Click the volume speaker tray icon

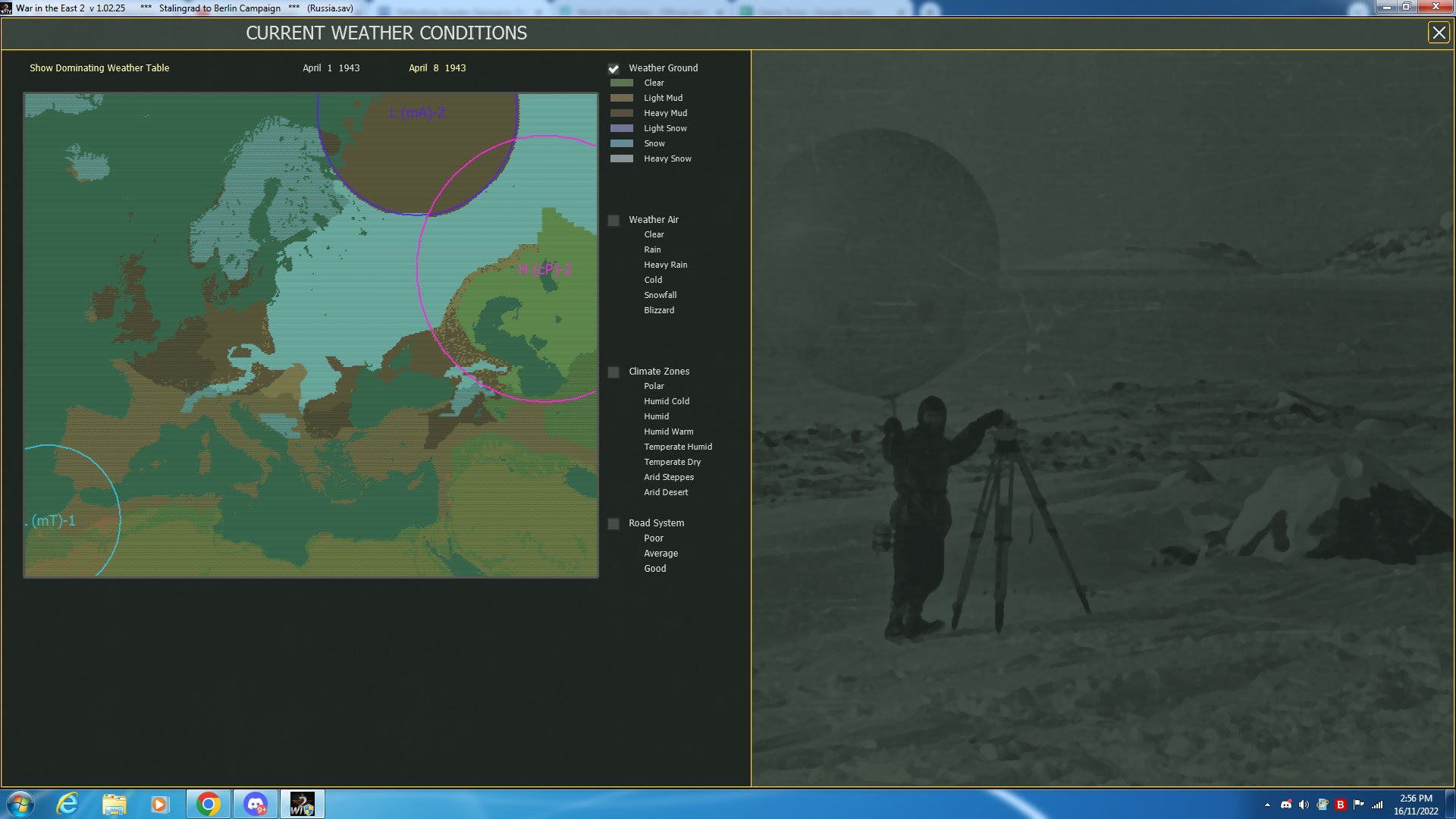[x=1304, y=805]
